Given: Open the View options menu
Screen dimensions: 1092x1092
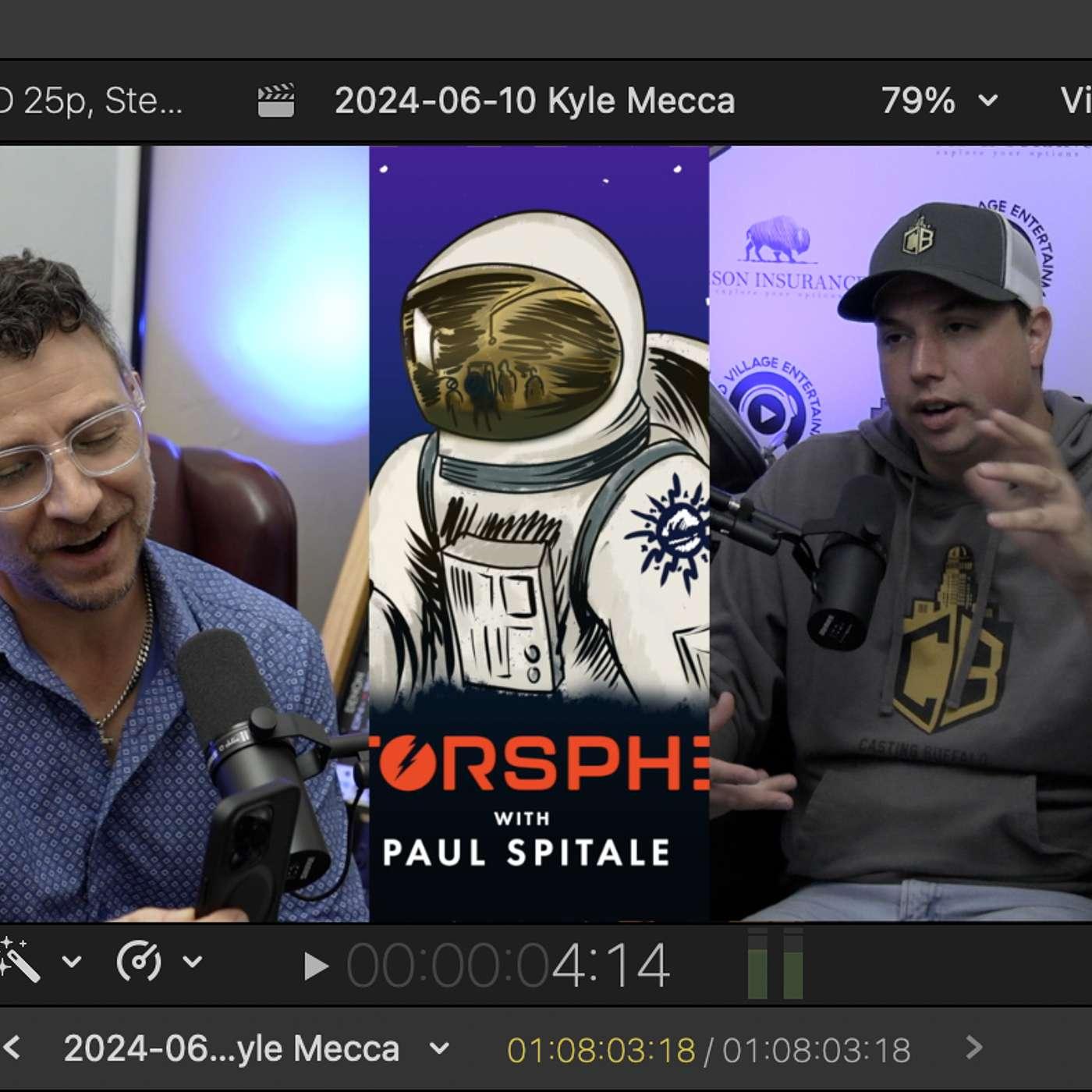Looking at the screenshot, I should [1076, 101].
